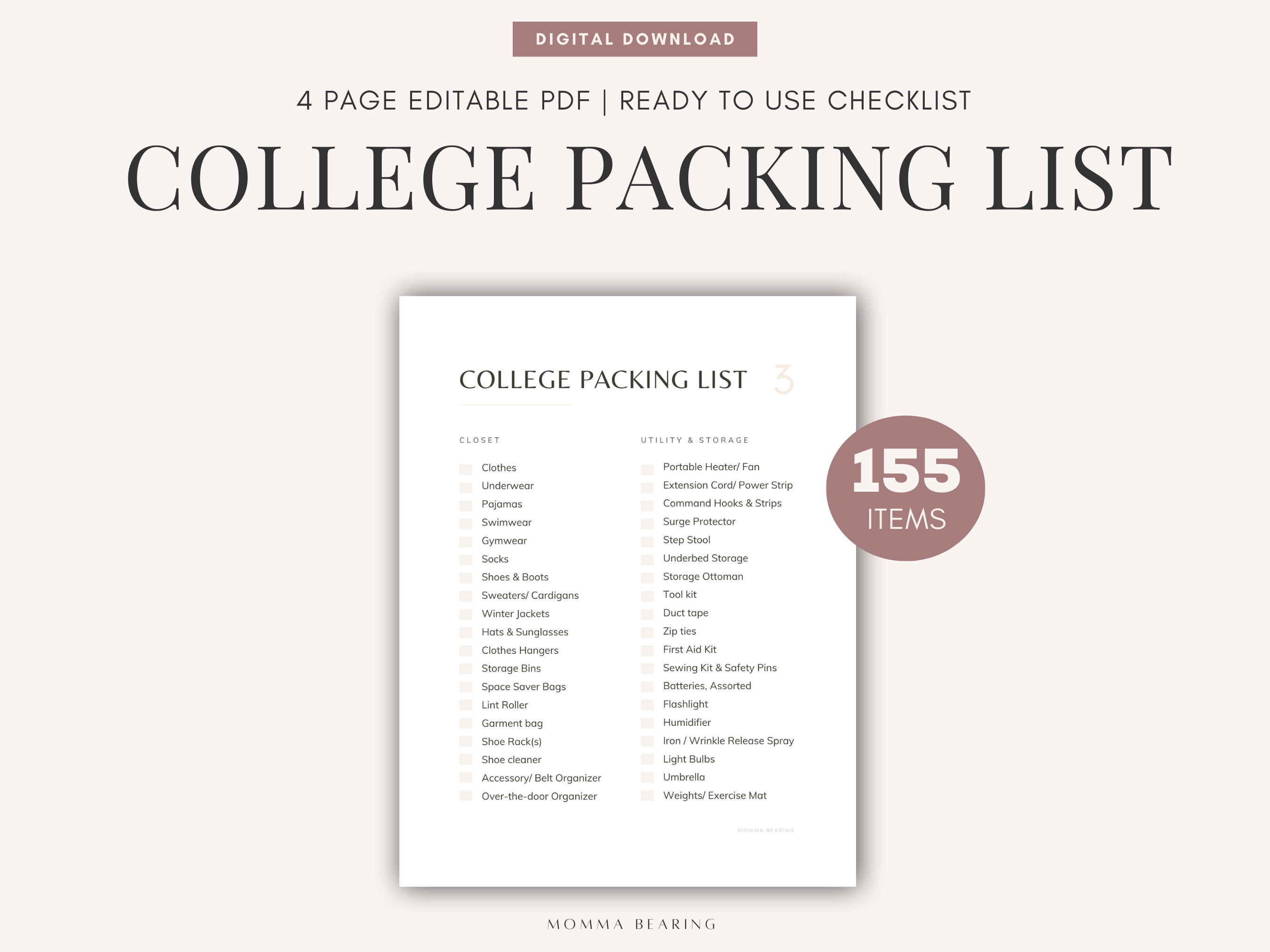Tick the Weights/ Exercise Mat checkbox

pos(647,795)
